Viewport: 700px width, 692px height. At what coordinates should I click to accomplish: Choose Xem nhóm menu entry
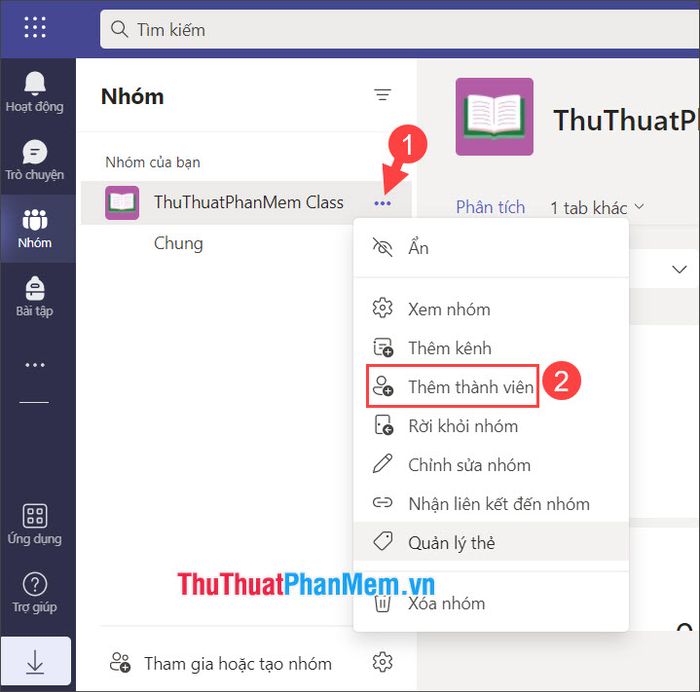[491, 309]
